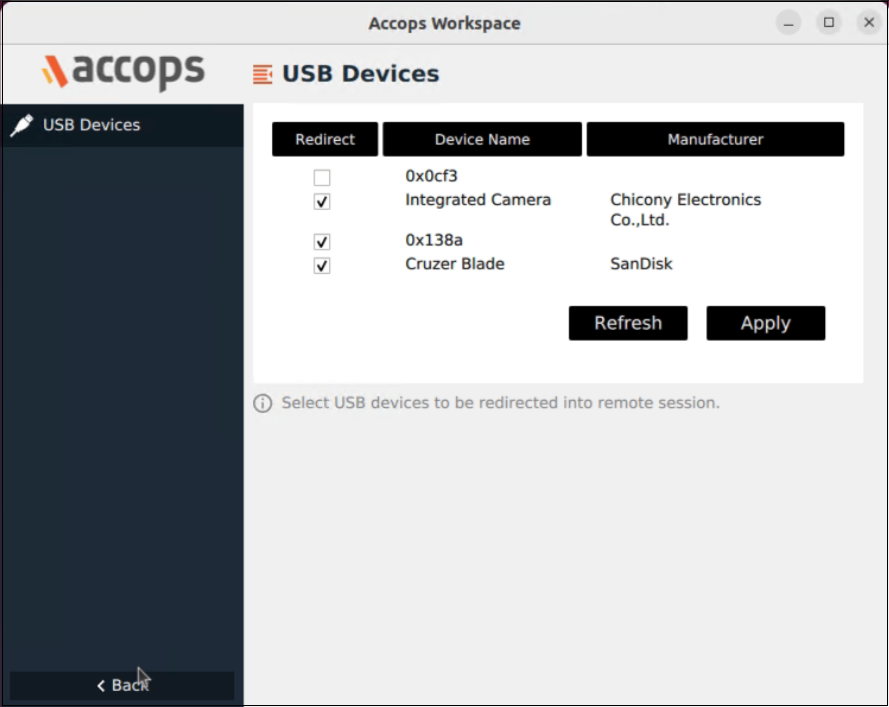Toggle the 0x138a device redirect checkbox
Screen dimensions: 889x707
point(321,242)
